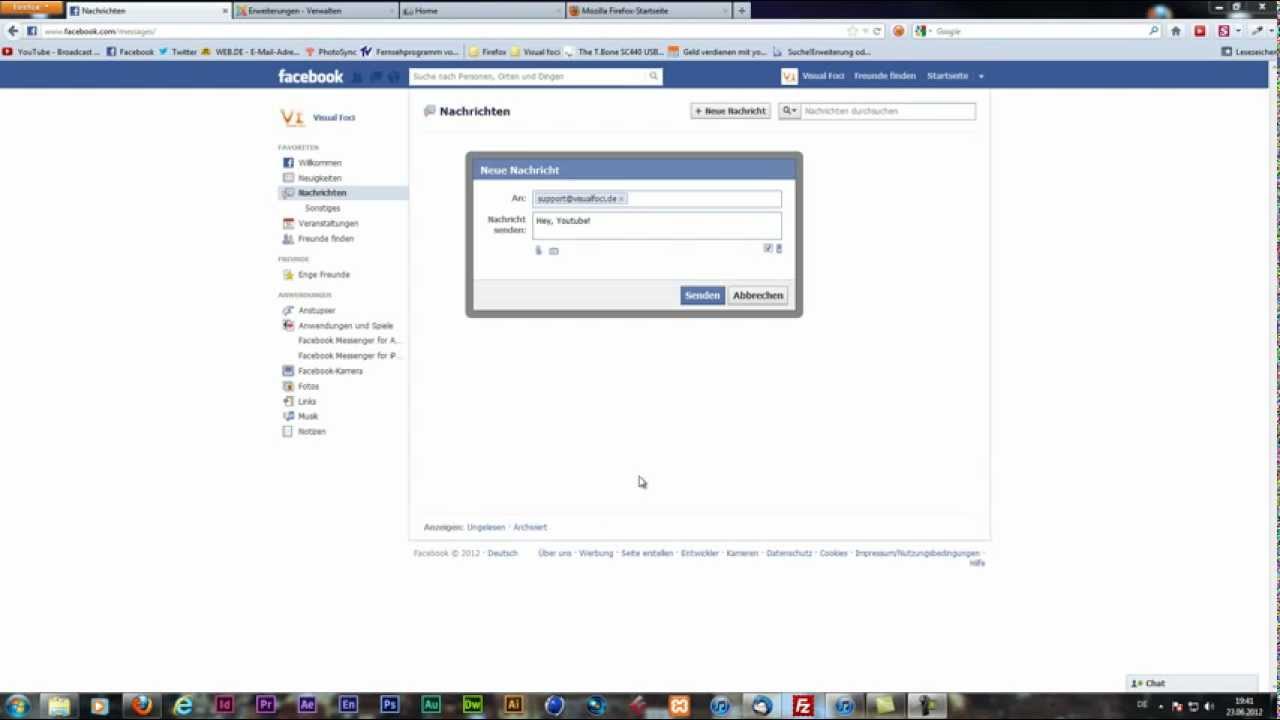Open Anstupser in the sidebar
1280x720 pixels.
point(316,311)
